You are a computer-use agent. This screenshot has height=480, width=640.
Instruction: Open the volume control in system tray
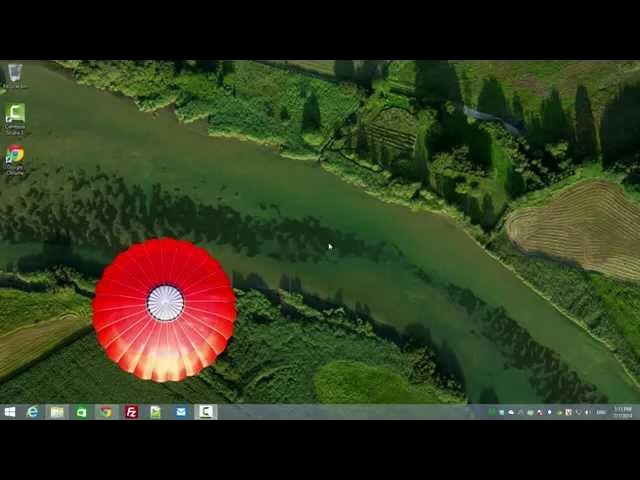[589, 412]
